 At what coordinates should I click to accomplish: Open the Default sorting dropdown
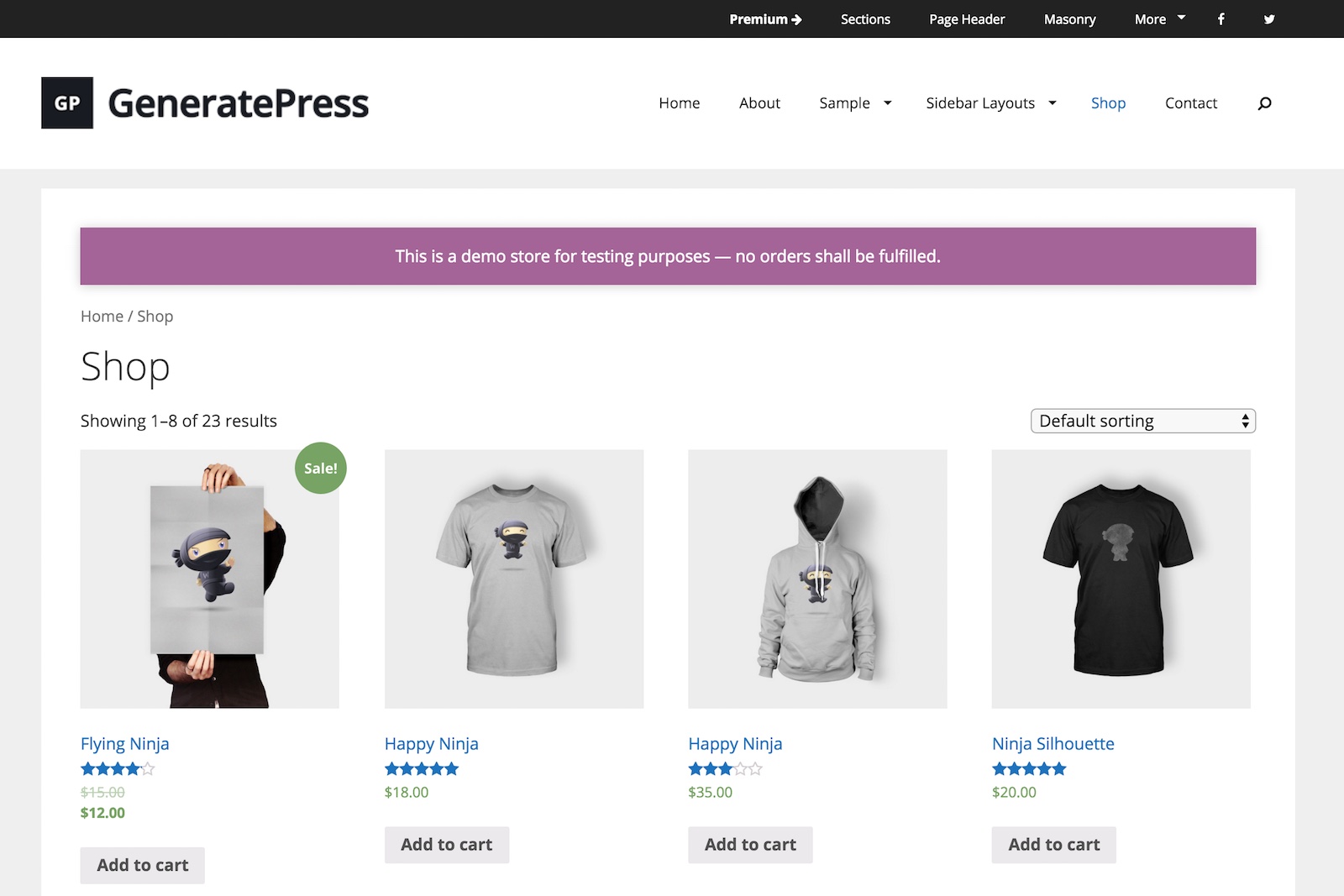tap(1142, 421)
